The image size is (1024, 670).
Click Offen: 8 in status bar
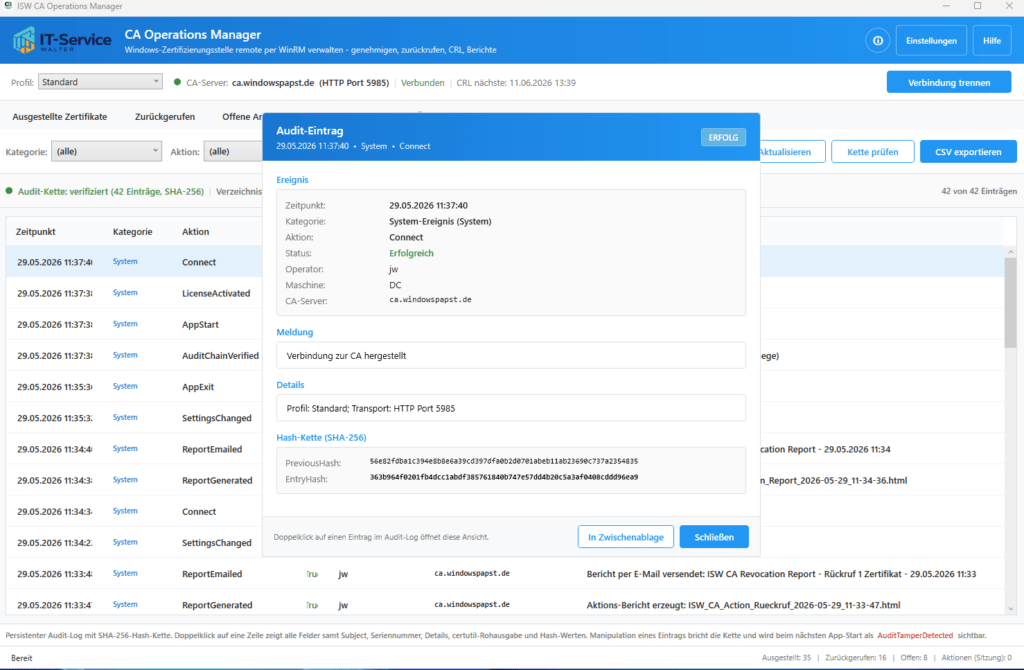914,658
